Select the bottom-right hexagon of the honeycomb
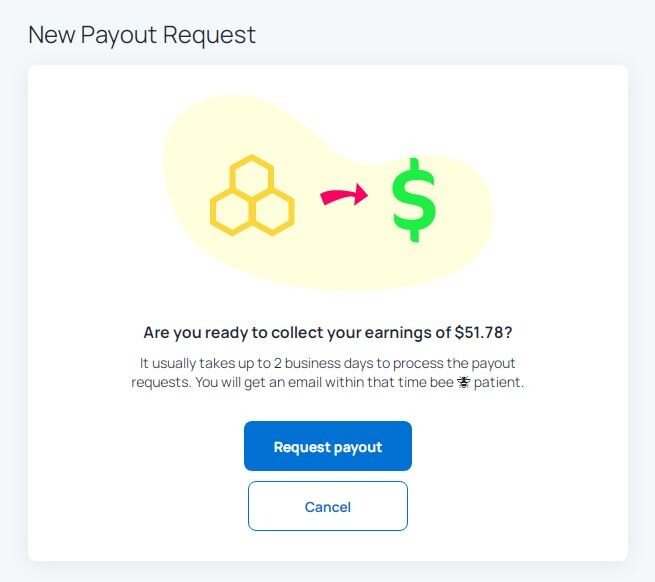Image resolution: width=655 pixels, height=582 pixels. [273, 212]
